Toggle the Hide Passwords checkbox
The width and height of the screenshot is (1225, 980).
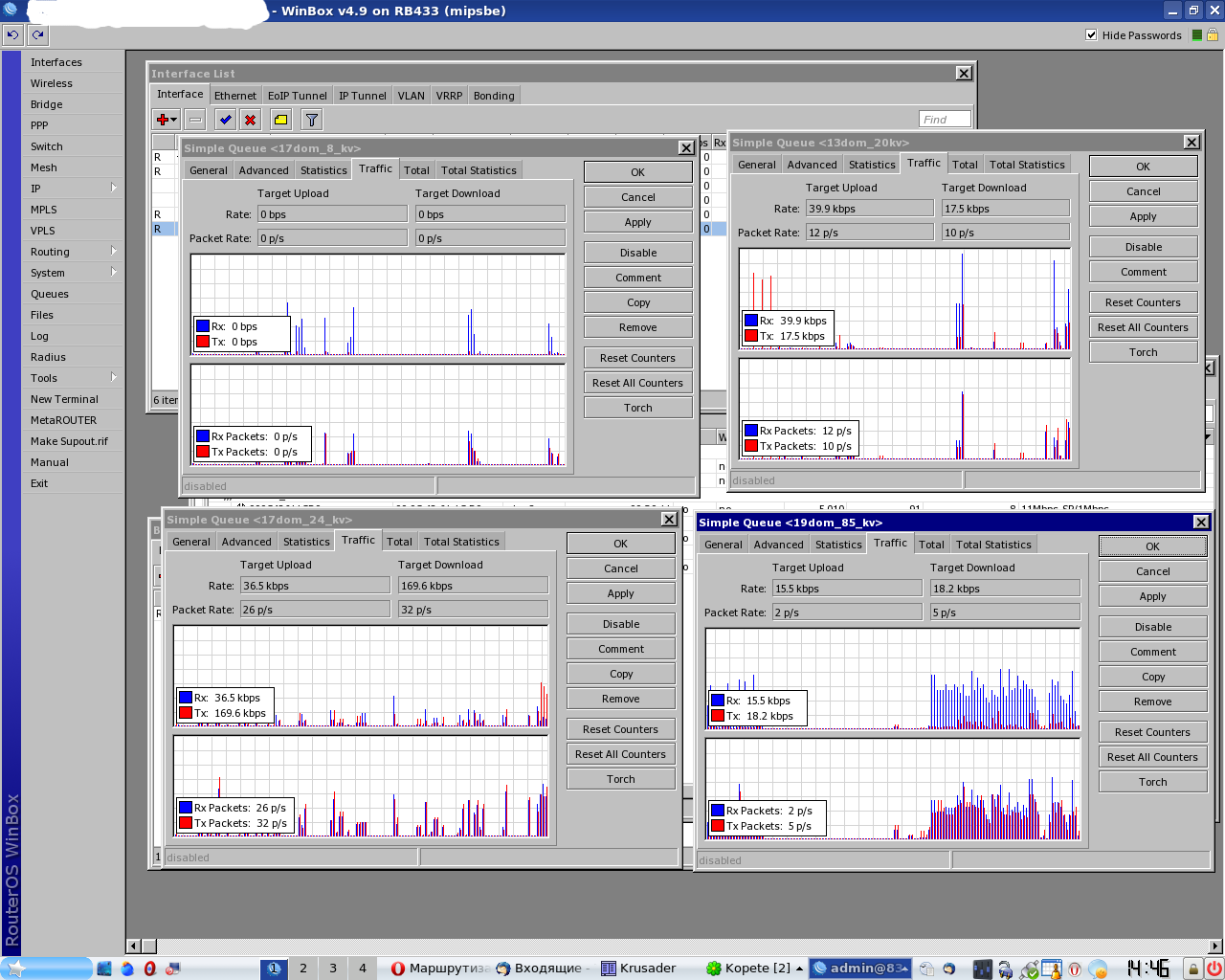[x=1091, y=35]
